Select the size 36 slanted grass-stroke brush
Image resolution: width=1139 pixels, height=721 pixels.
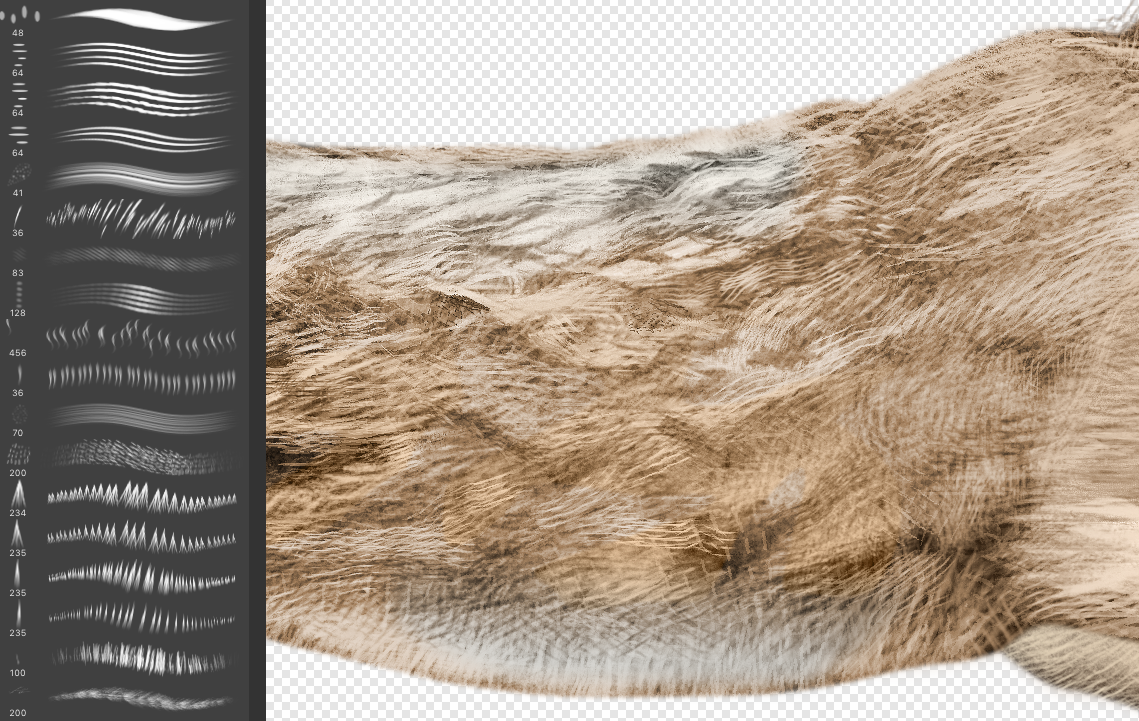pyautogui.click(x=140, y=217)
